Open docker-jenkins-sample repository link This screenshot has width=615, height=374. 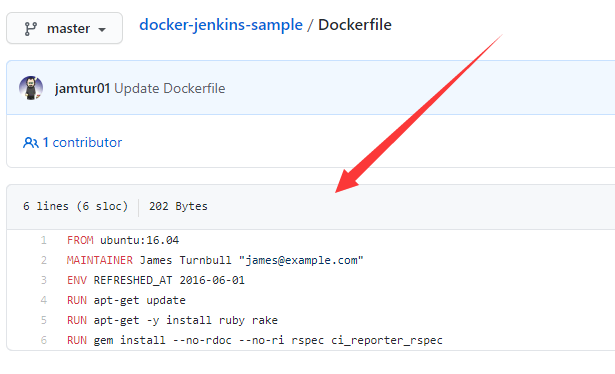pyautogui.click(x=221, y=25)
